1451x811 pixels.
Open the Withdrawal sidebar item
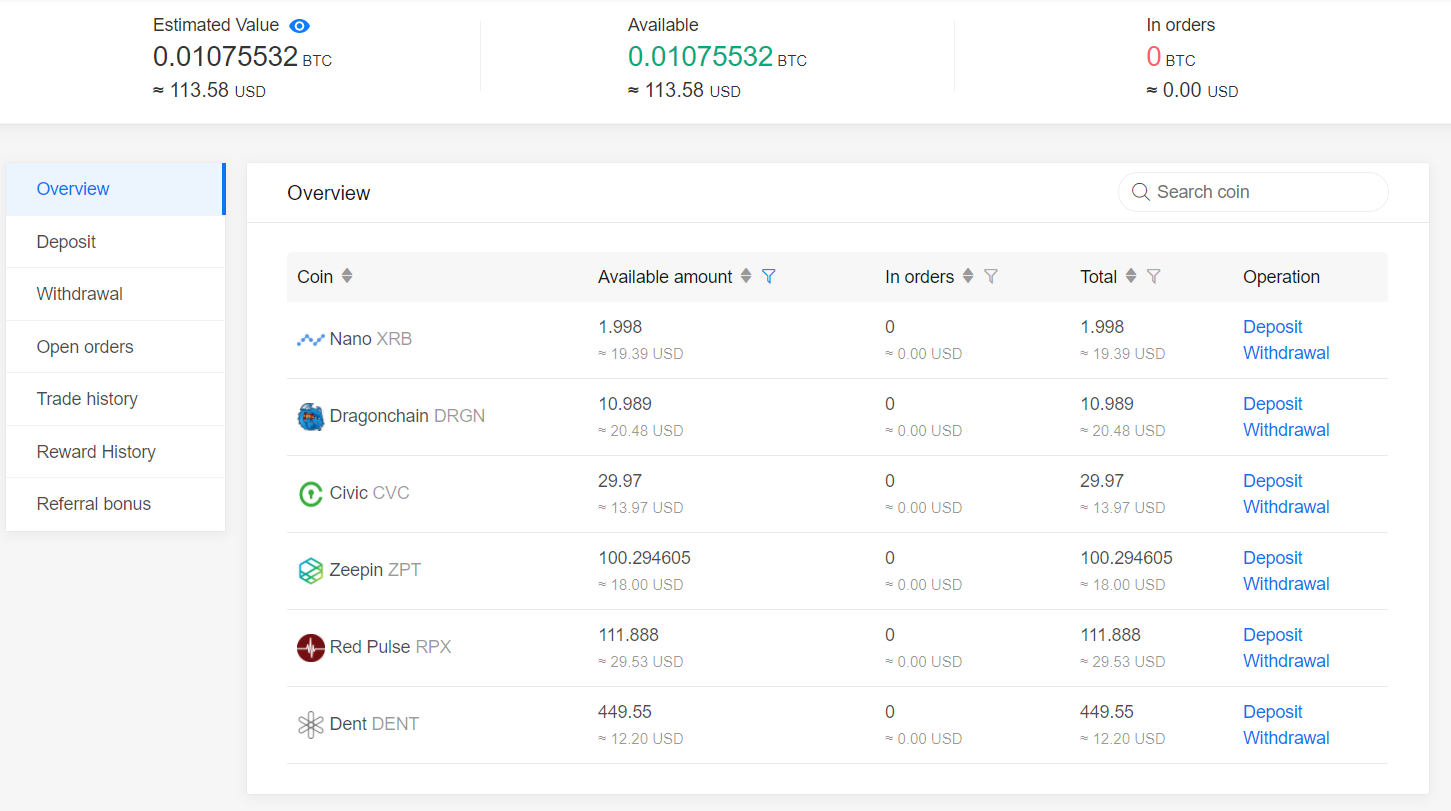coord(115,294)
